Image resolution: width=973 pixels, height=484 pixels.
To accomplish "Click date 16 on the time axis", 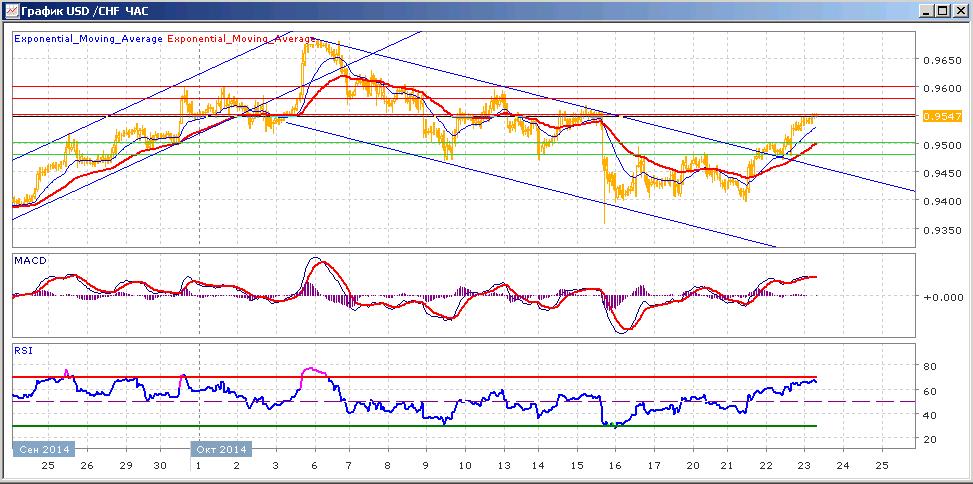I will coord(615,465).
